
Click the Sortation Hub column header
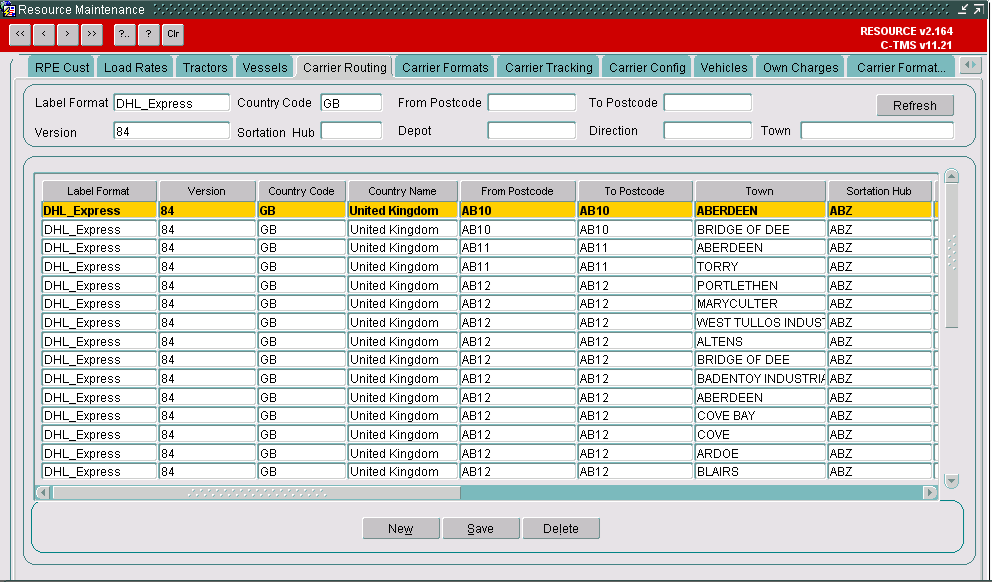[x=879, y=191]
